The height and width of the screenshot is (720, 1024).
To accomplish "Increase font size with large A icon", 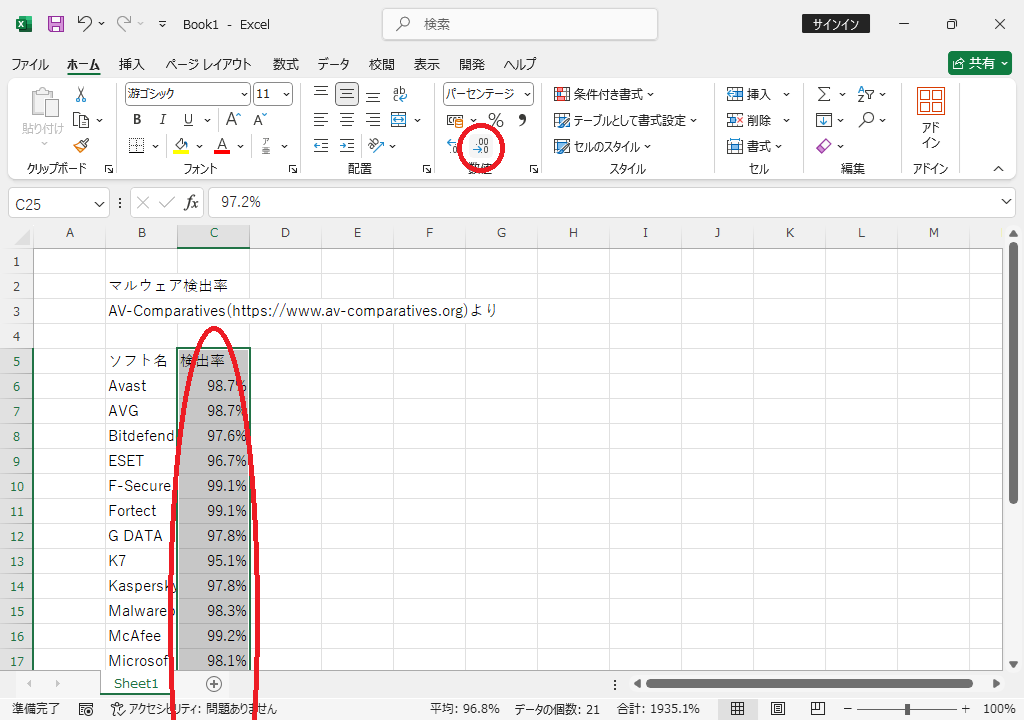I will pos(233,120).
